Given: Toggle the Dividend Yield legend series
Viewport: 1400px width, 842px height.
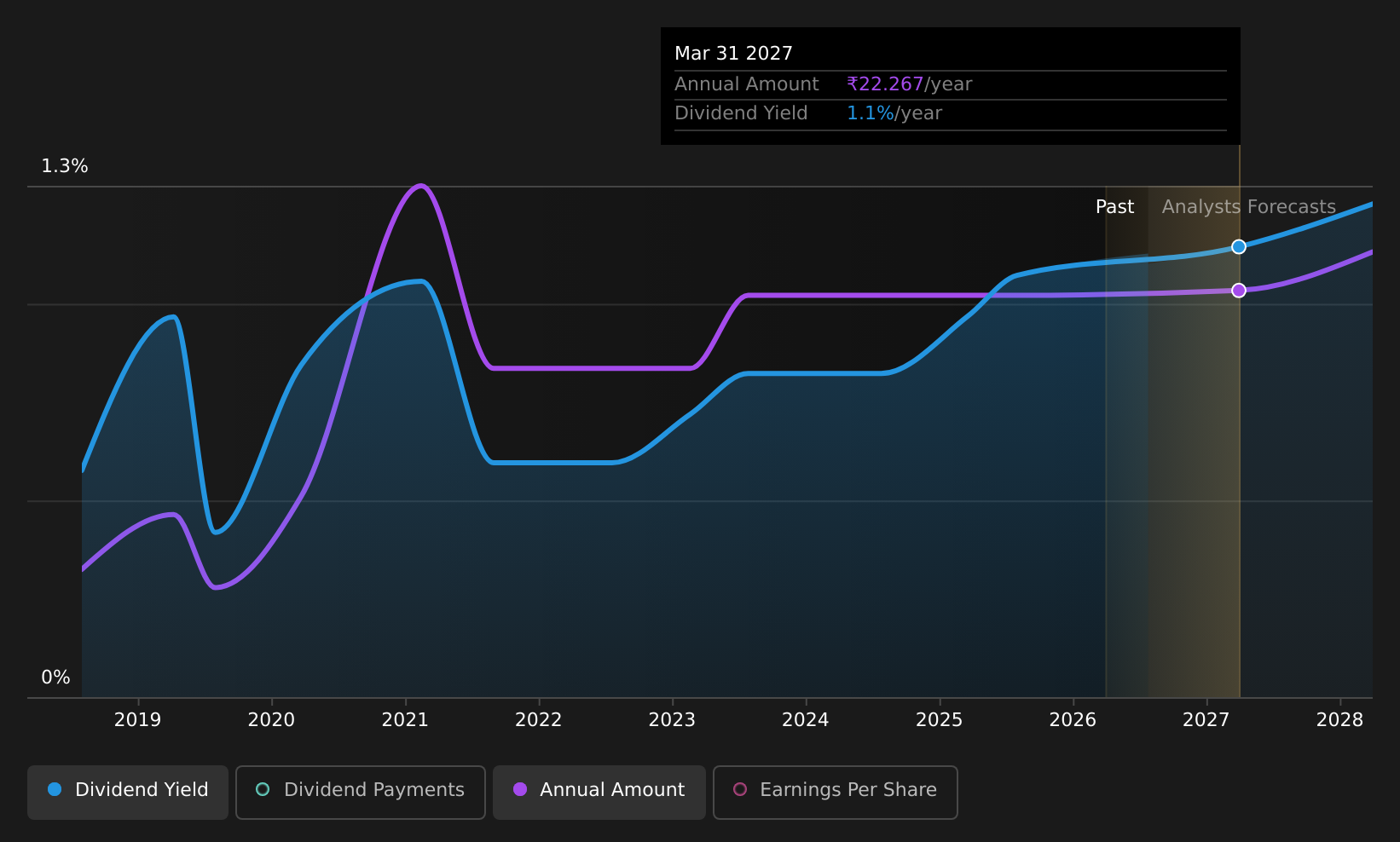Looking at the screenshot, I should [128, 792].
